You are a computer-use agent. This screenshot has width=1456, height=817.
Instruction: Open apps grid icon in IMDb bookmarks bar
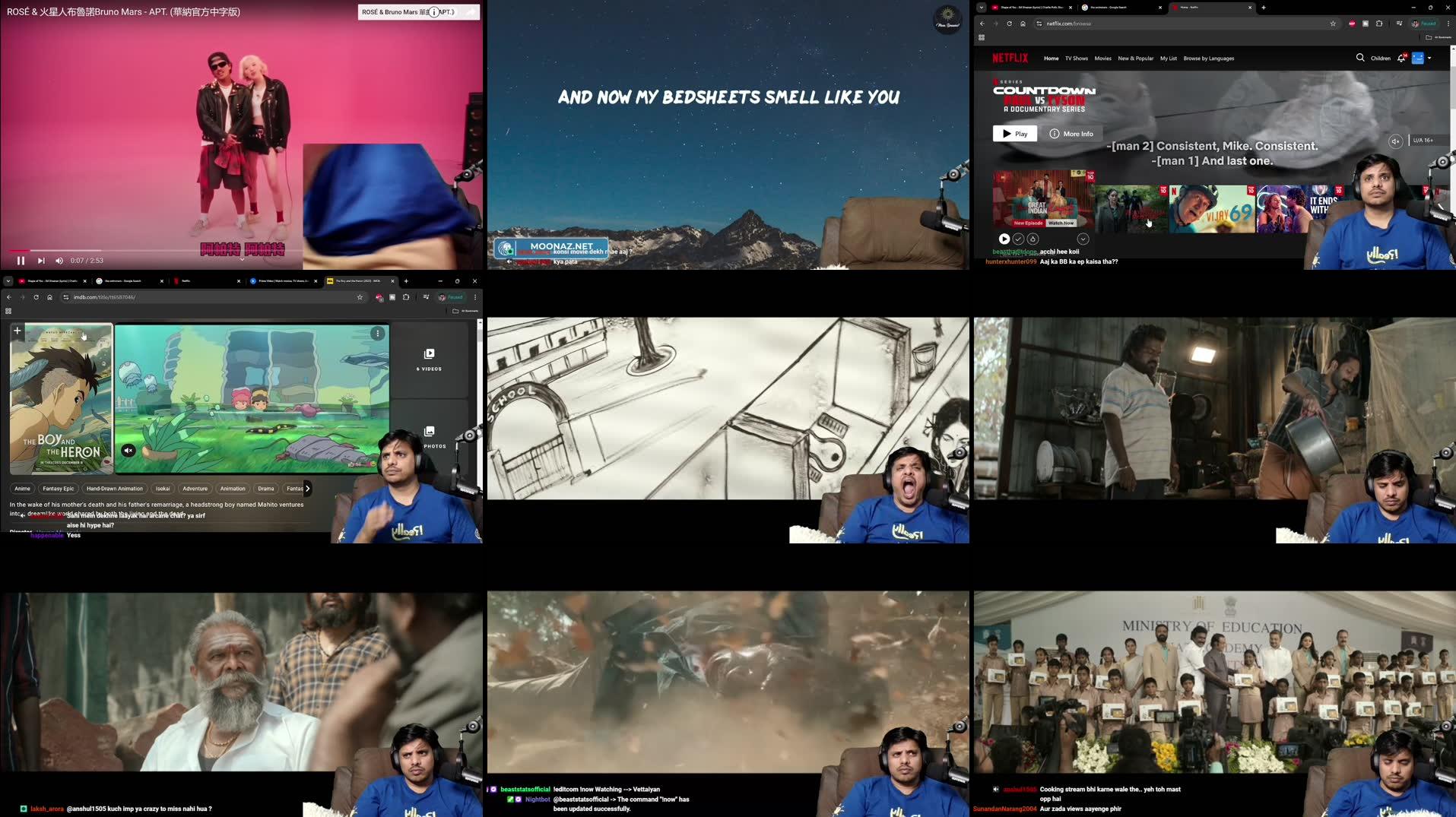click(x=8, y=311)
